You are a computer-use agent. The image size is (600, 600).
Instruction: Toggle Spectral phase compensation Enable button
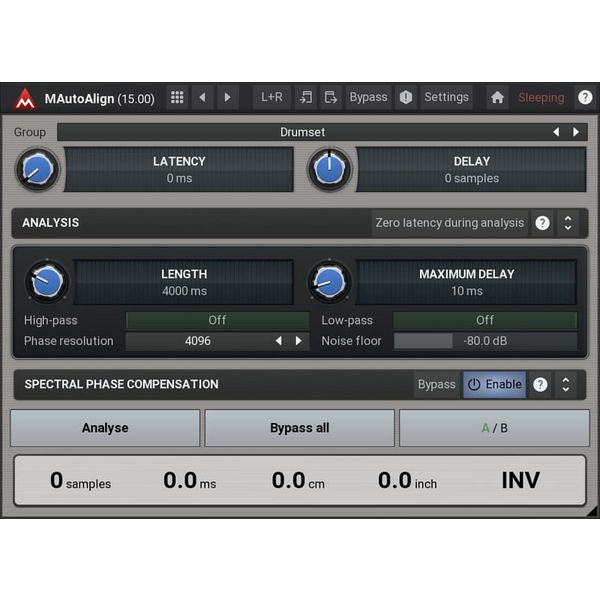[x=494, y=385]
